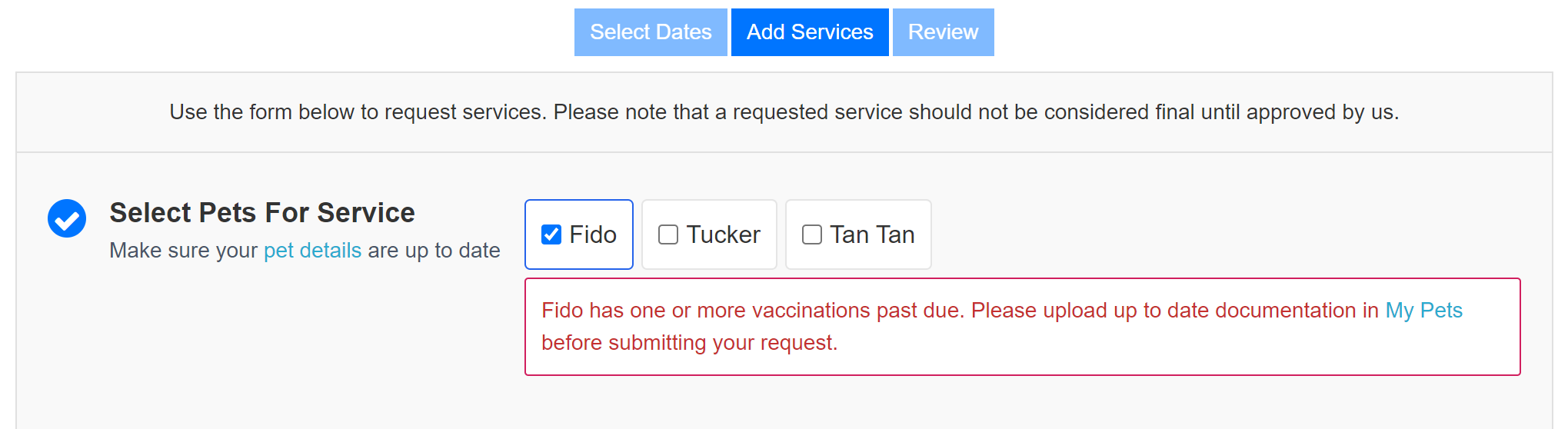
Task: Open the pet details link
Action: pos(312,251)
